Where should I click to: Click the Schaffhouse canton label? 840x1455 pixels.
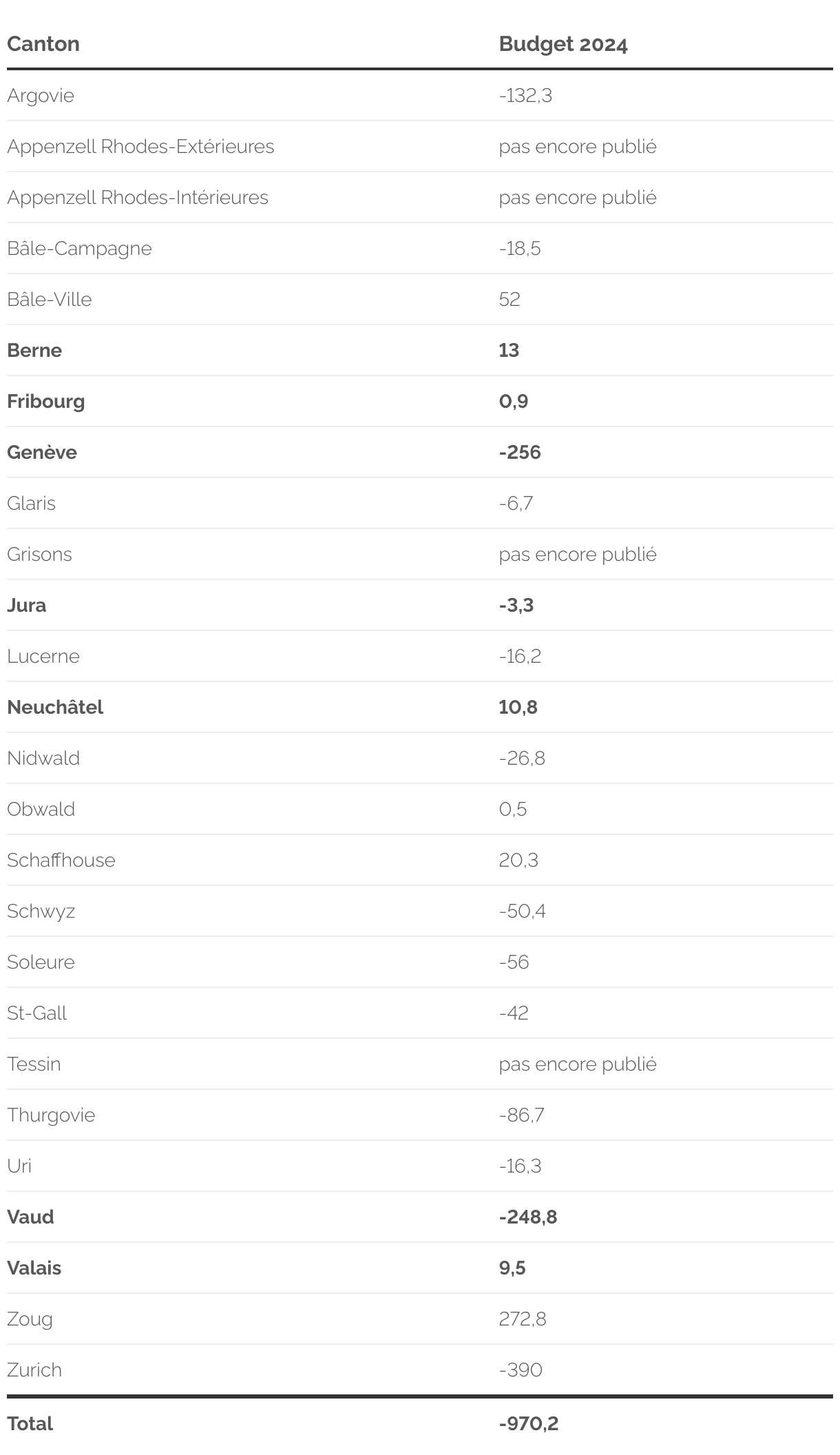point(61,860)
